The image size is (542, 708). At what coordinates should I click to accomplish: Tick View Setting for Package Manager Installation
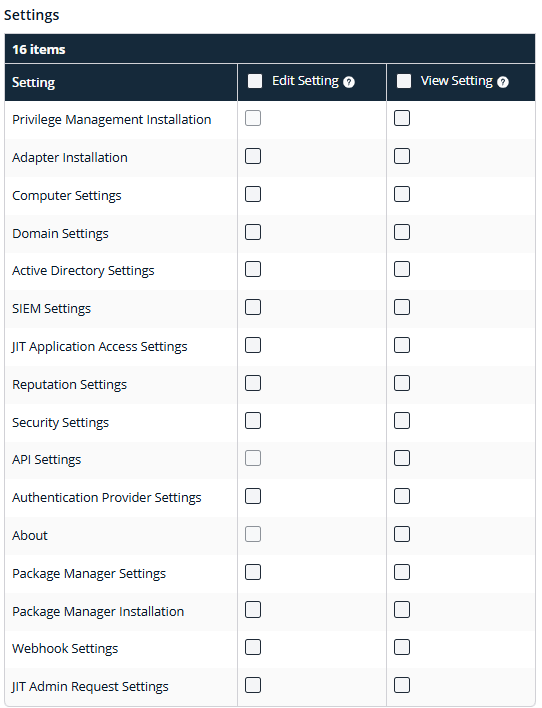[x=402, y=610]
